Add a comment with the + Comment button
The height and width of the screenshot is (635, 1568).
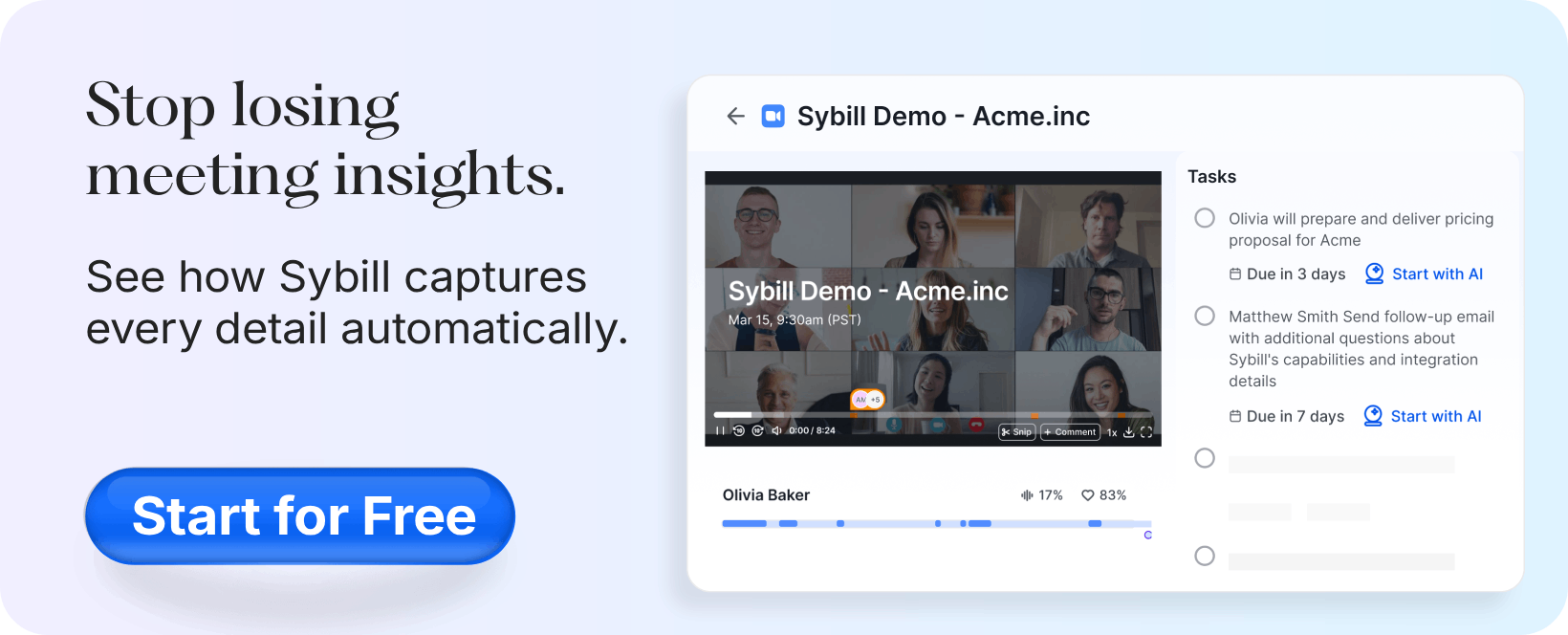pyautogui.click(x=1070, y=432)
